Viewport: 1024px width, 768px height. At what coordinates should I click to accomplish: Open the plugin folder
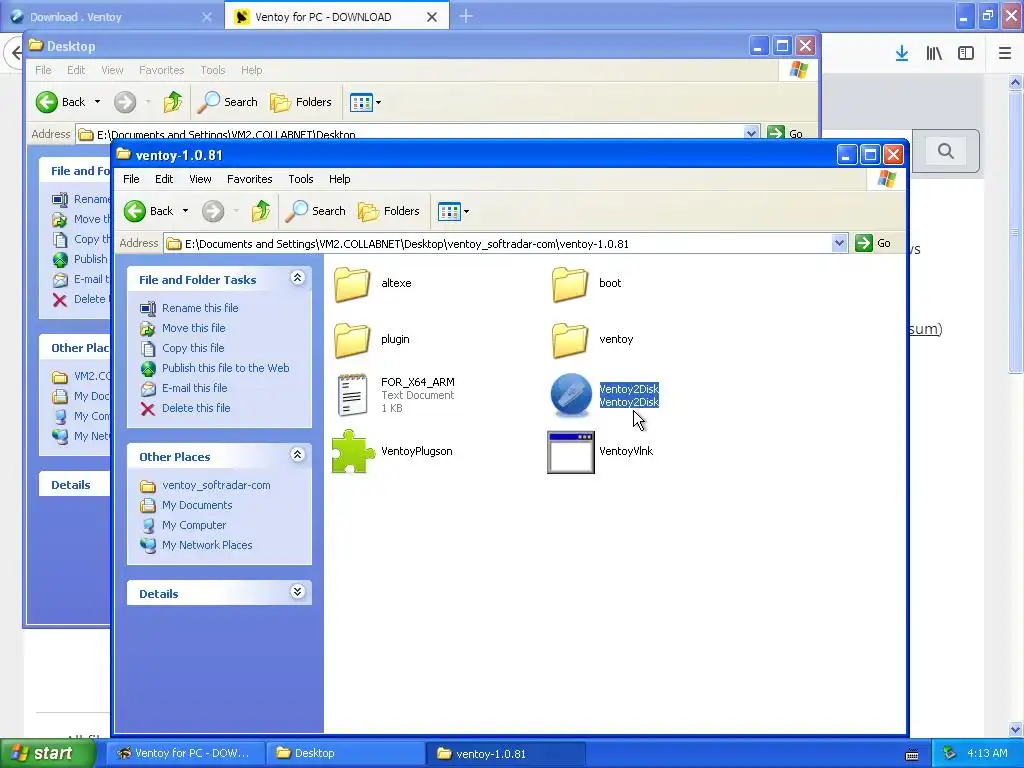click(x=353, y=340)
